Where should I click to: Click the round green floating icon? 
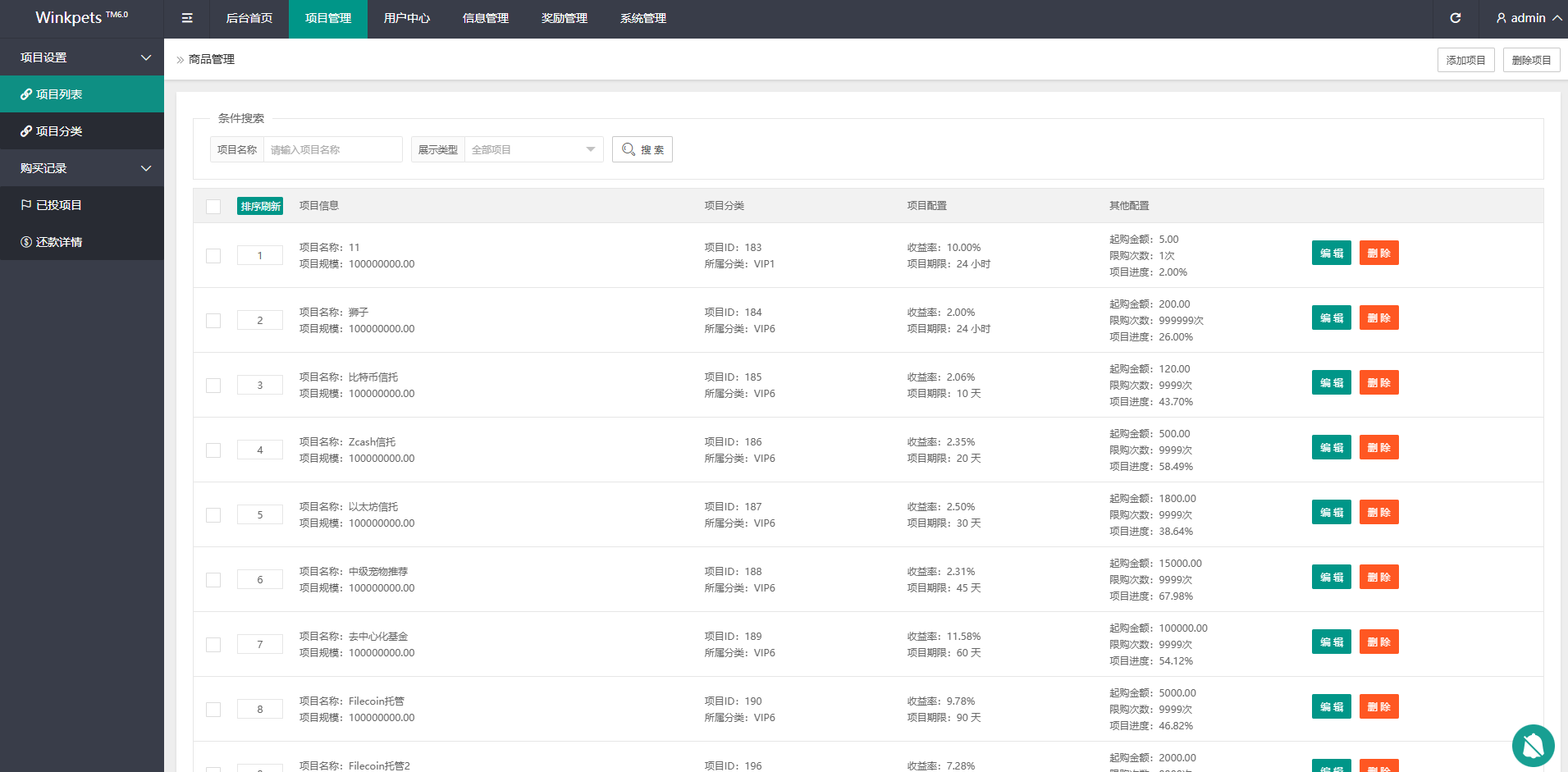pyautogui.click(x=1533, y=745)
